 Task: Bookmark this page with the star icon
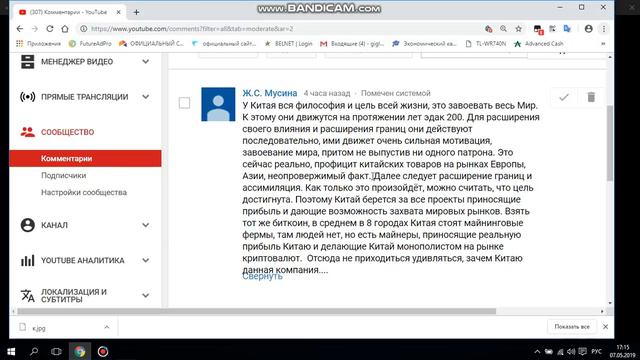(x=518, y=29)
